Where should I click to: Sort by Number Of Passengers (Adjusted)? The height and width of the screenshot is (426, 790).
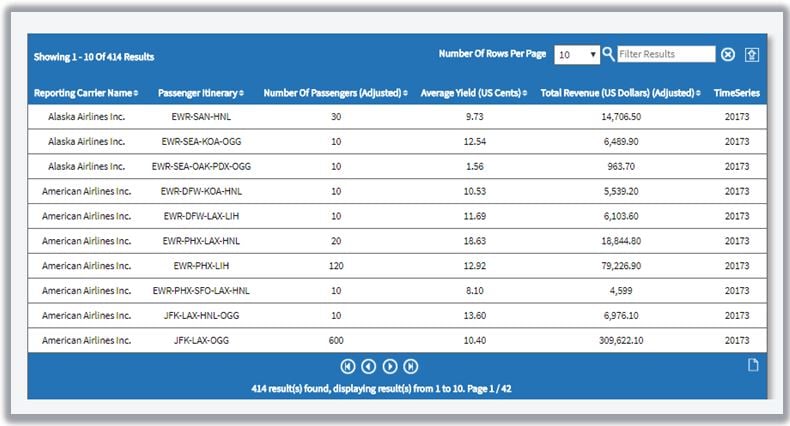click(x=335, y=93)
